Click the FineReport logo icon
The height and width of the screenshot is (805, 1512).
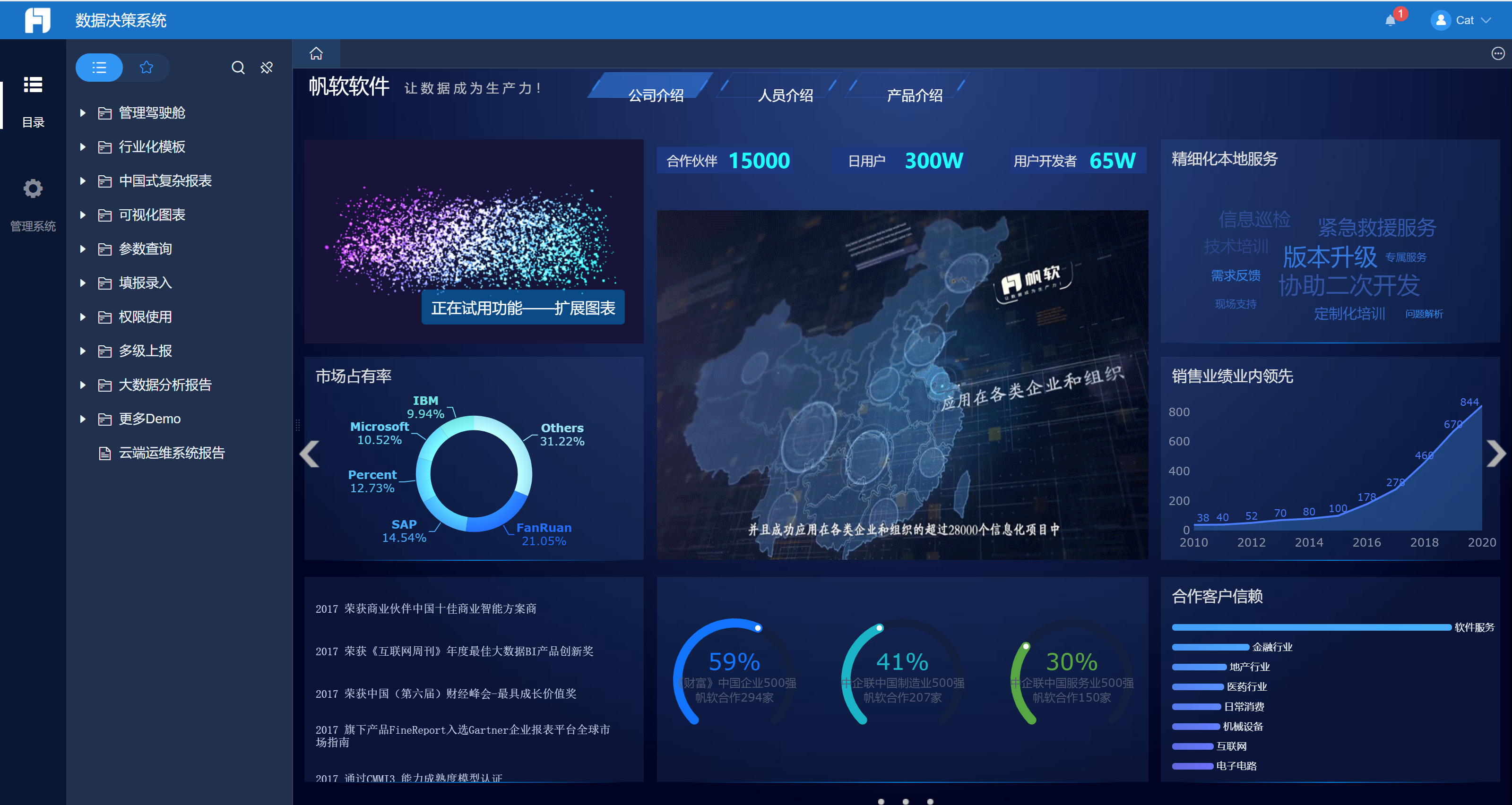click(37, 20)
